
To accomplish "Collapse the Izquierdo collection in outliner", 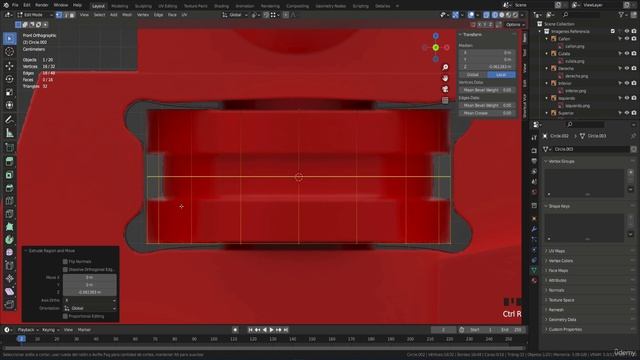I will [x=547, y=98].
